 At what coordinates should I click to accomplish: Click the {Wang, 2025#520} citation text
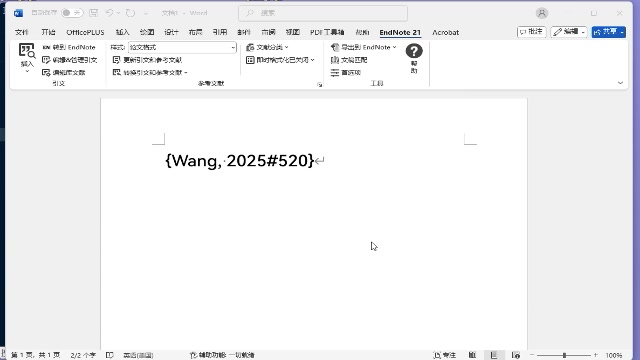click(x=240, y=161)
